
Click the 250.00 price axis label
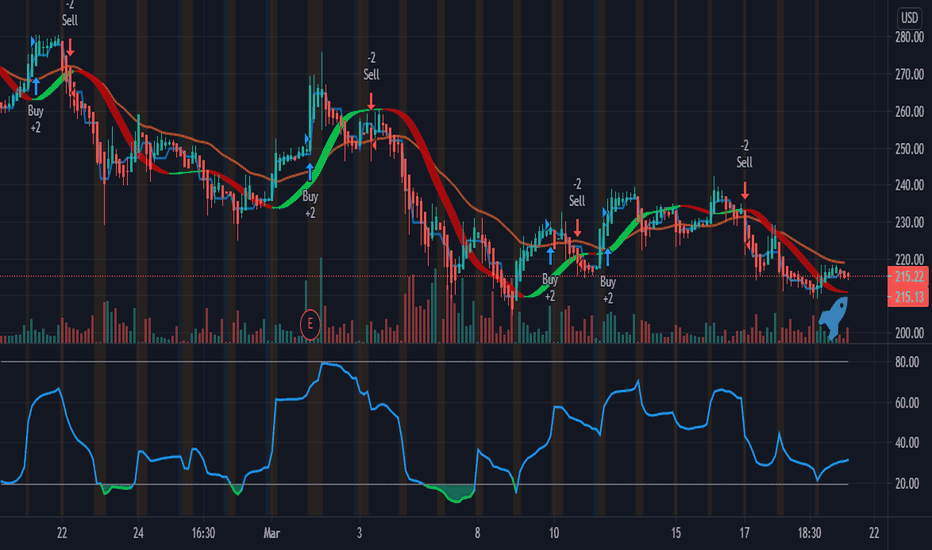[x=909, y=149]
